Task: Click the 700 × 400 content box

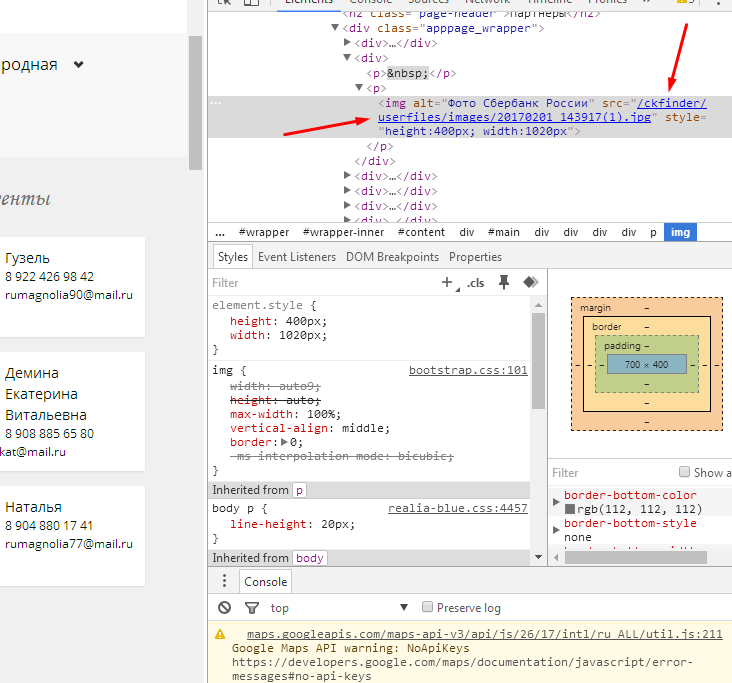Action: pos(647,364)
